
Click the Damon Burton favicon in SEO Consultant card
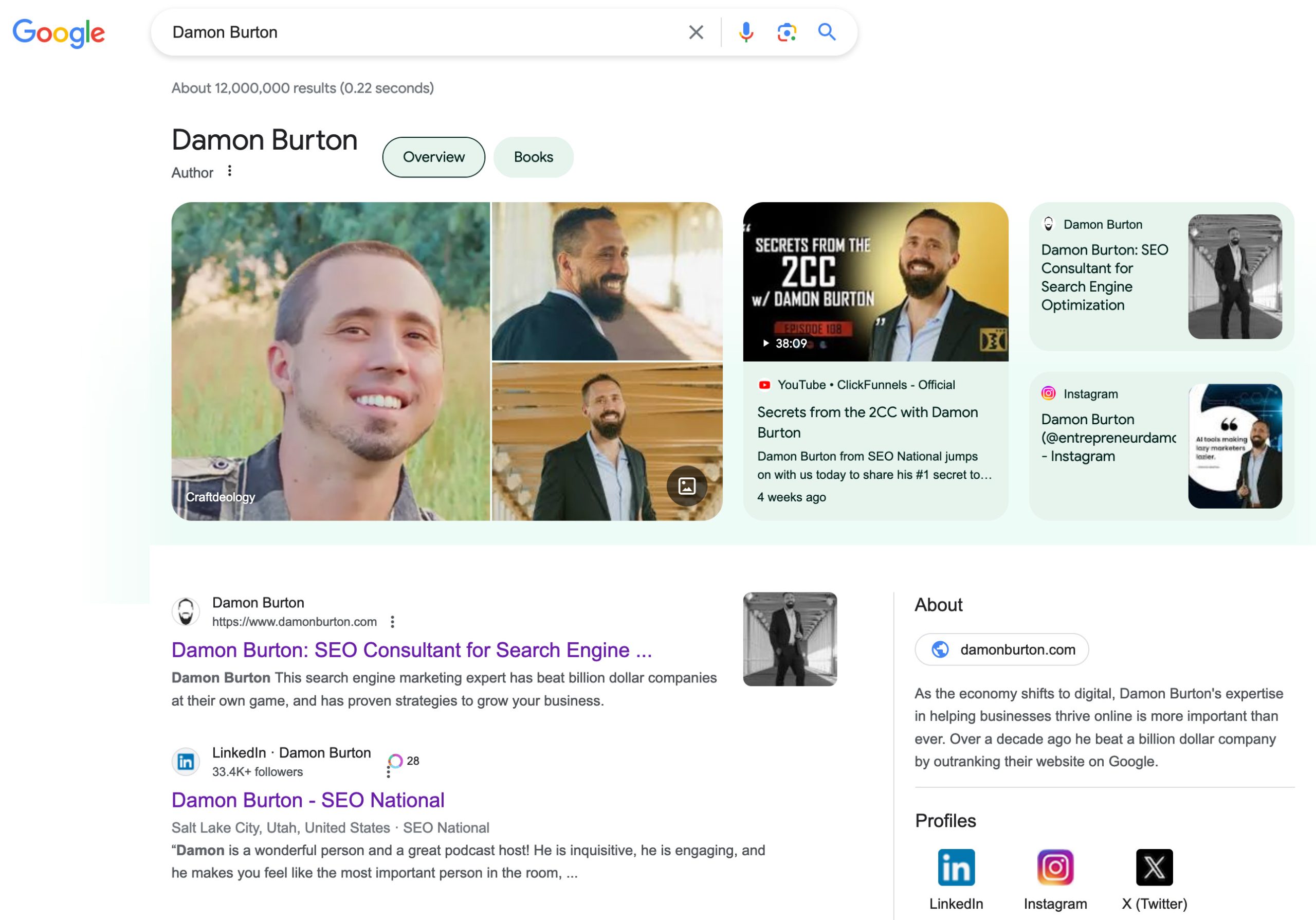point(1048,224)
